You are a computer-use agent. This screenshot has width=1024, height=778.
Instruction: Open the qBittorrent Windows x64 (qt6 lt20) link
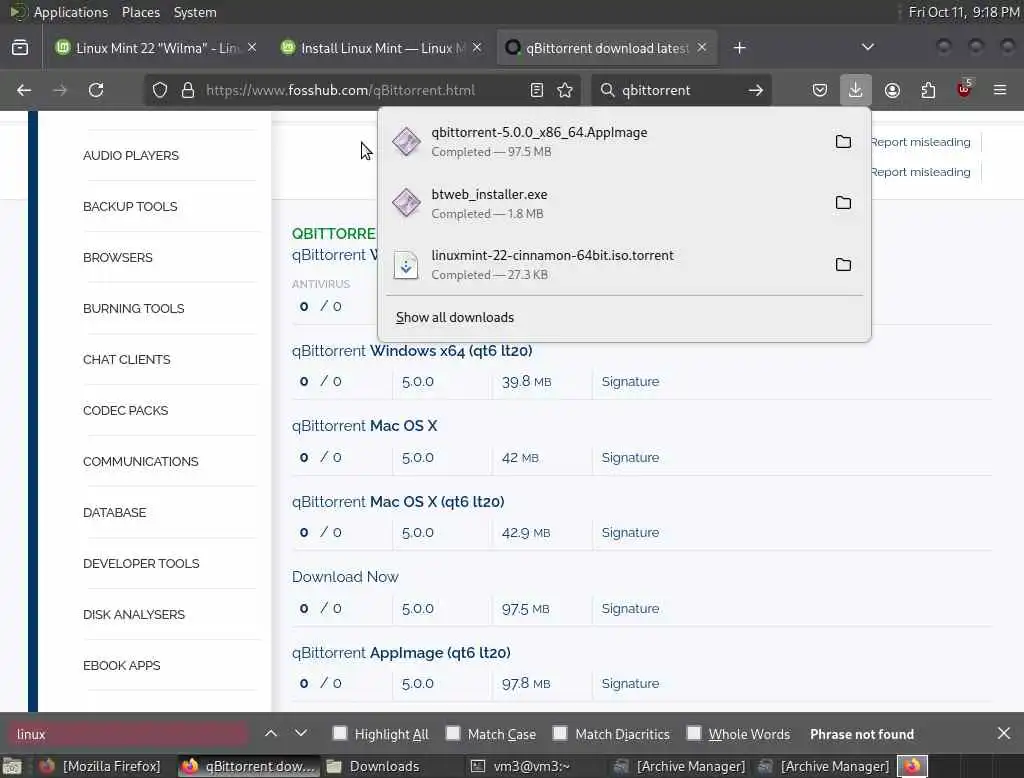click(411, 351)
